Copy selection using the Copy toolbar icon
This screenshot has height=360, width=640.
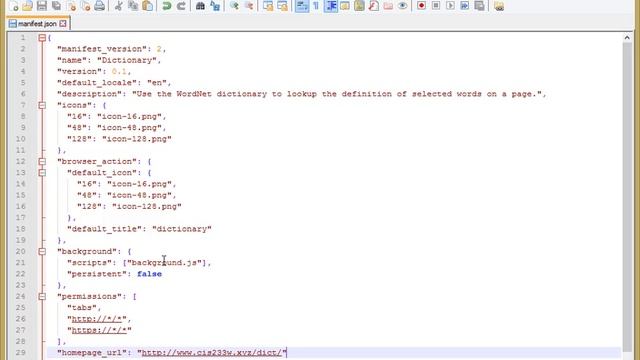[x=133, y=6]
